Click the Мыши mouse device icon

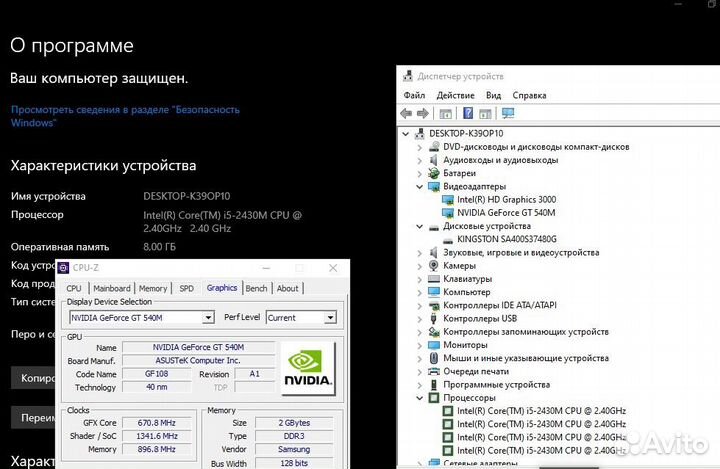pyautogui.click(x=434, y=358)
